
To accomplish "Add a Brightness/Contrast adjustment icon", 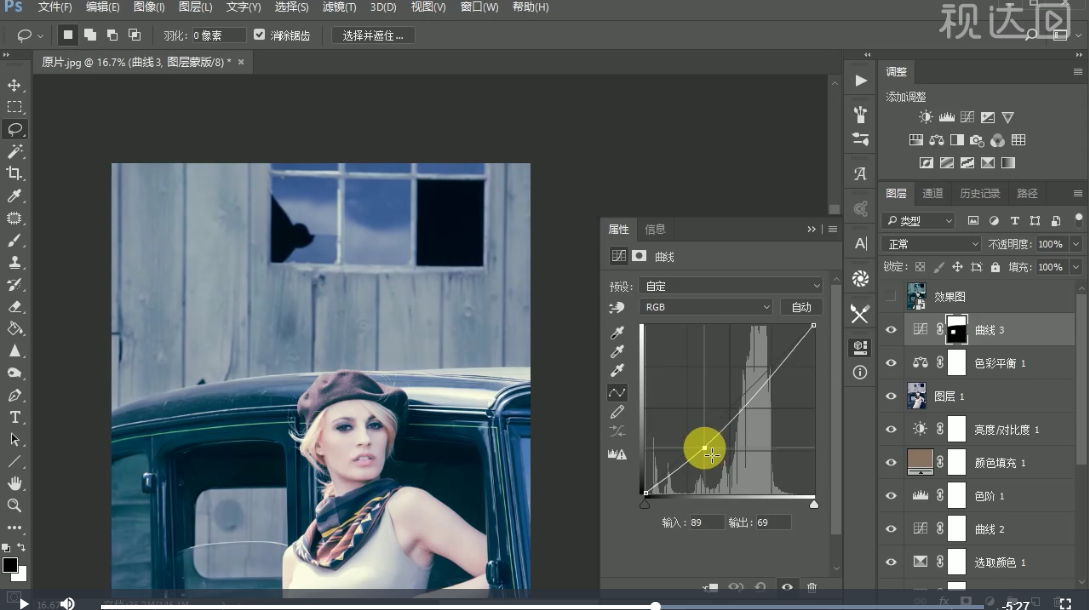I will point(926,117).
